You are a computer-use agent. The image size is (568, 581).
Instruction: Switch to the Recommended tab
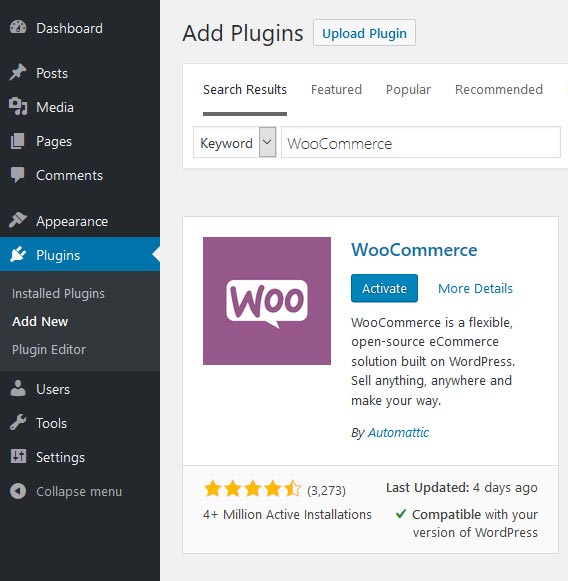pos(499,89)
